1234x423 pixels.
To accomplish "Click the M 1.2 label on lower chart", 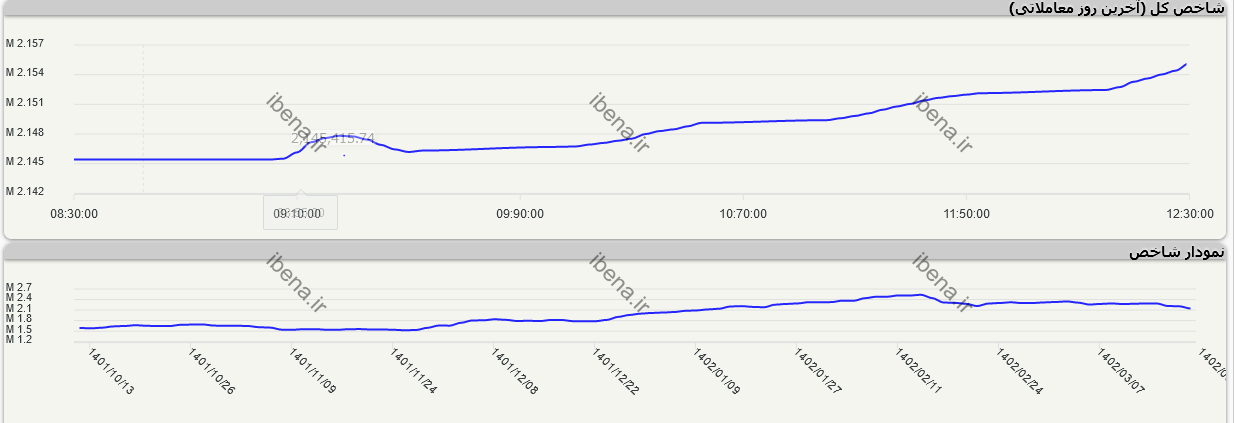I will tap(20, 340).
